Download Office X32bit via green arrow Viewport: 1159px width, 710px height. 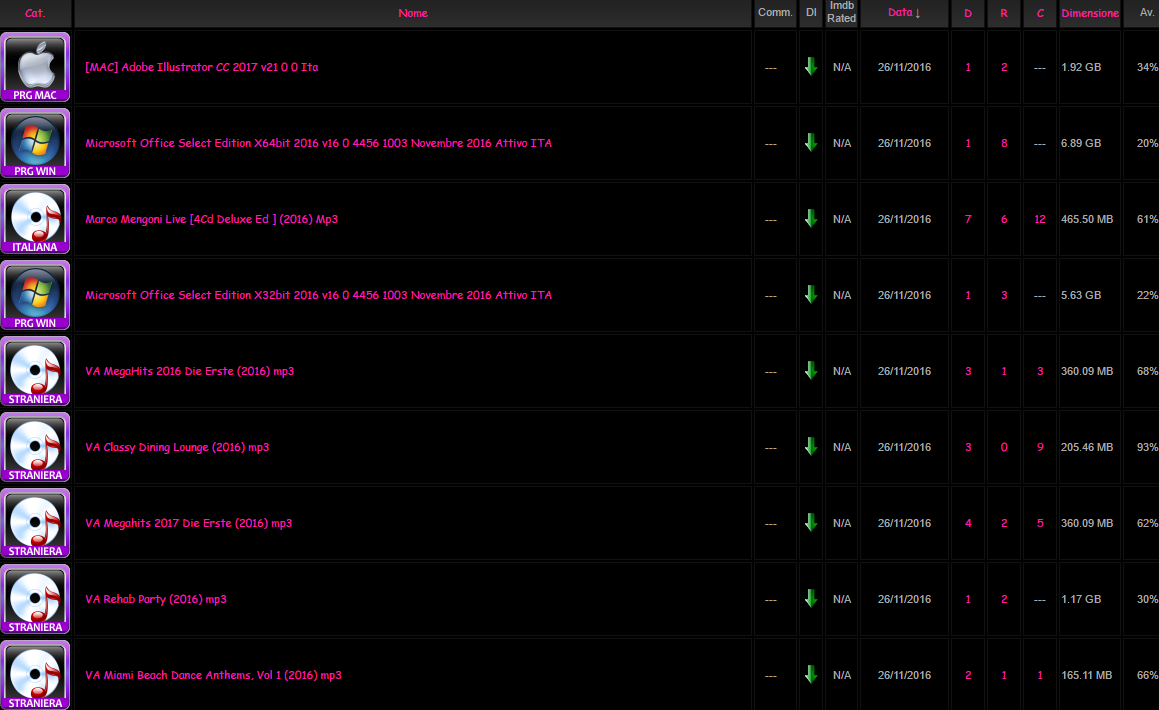pos(811,295)
